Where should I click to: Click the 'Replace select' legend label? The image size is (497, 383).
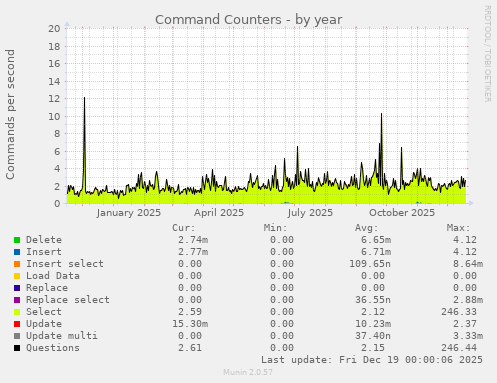click(x=68, y=300)
